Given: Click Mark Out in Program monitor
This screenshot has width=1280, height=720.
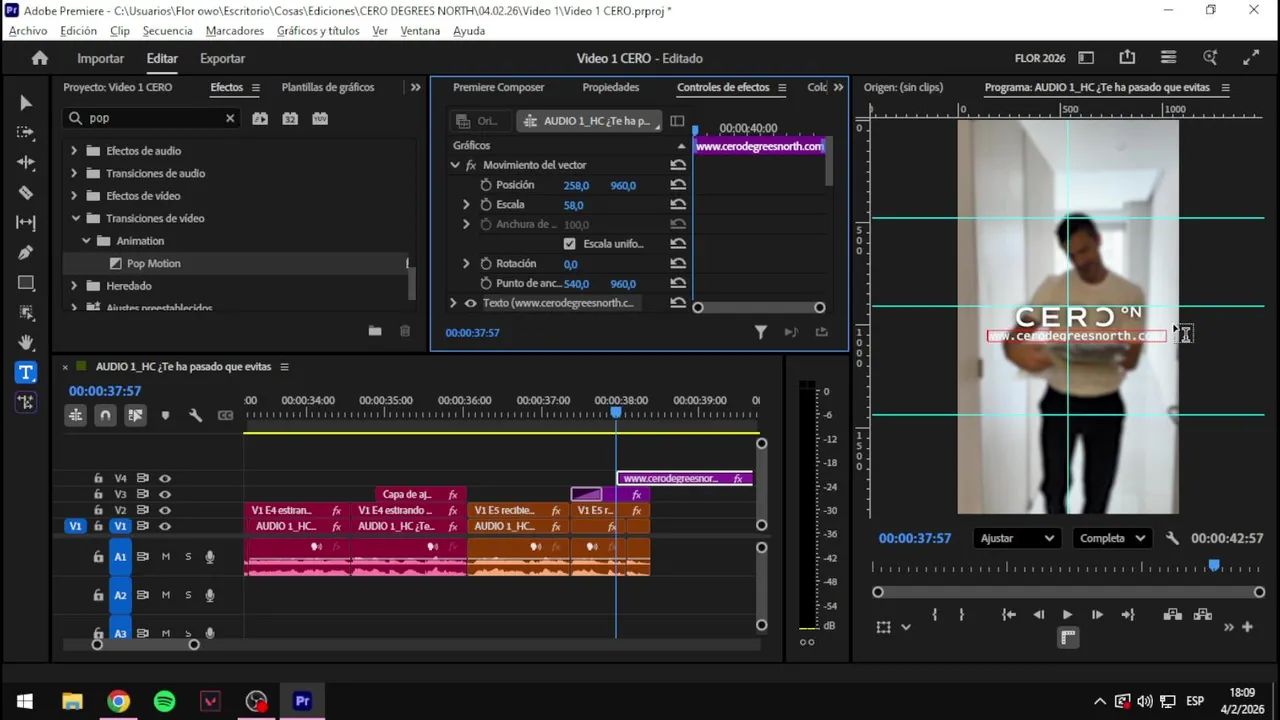Looking at the screenshot, I should pos(962,615).
